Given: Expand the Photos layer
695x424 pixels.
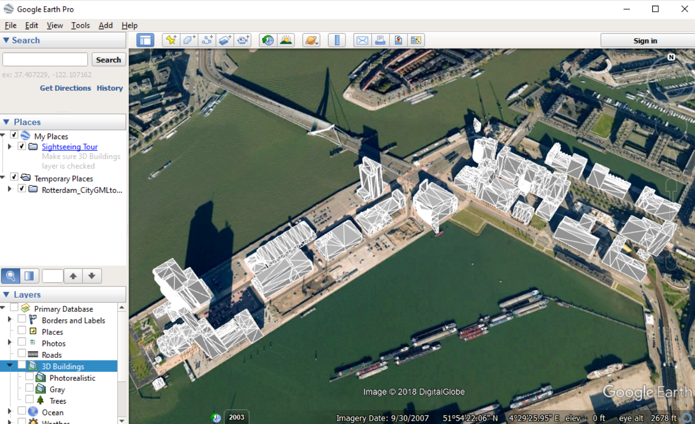Looking at the screenshot, I should 9,342.
